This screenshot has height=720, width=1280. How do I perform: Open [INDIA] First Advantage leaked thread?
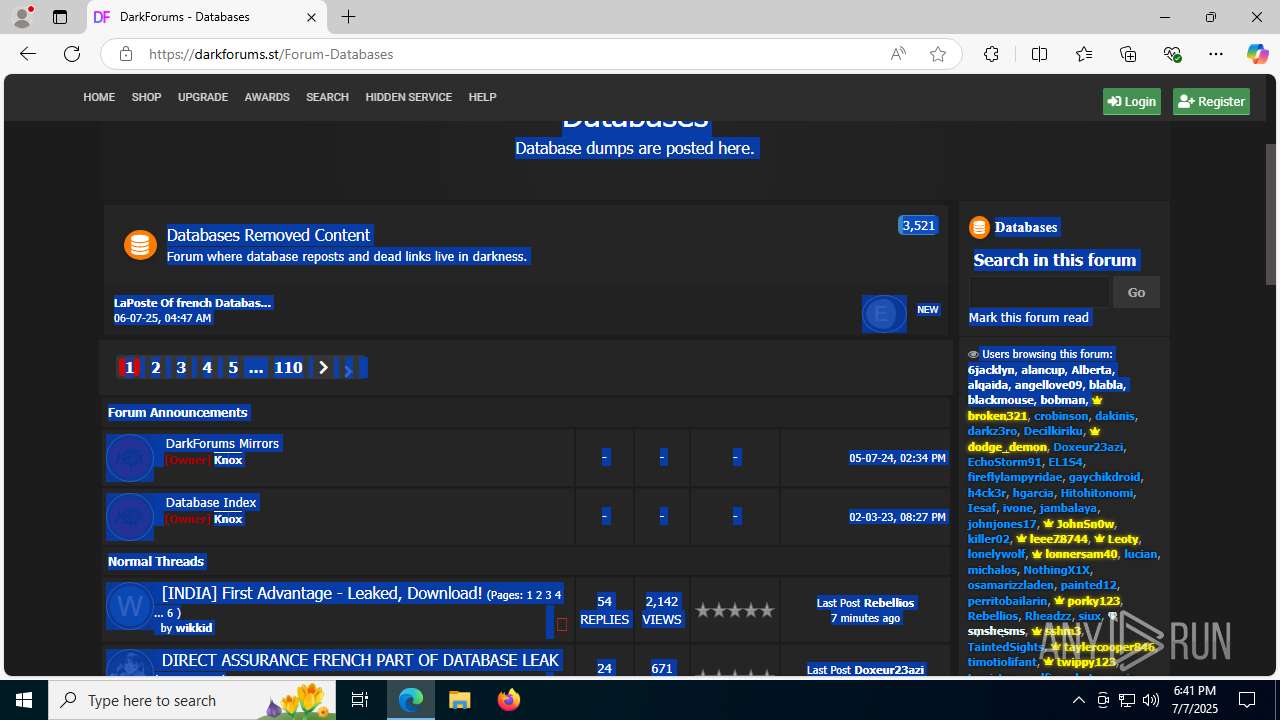pos(322,593)
